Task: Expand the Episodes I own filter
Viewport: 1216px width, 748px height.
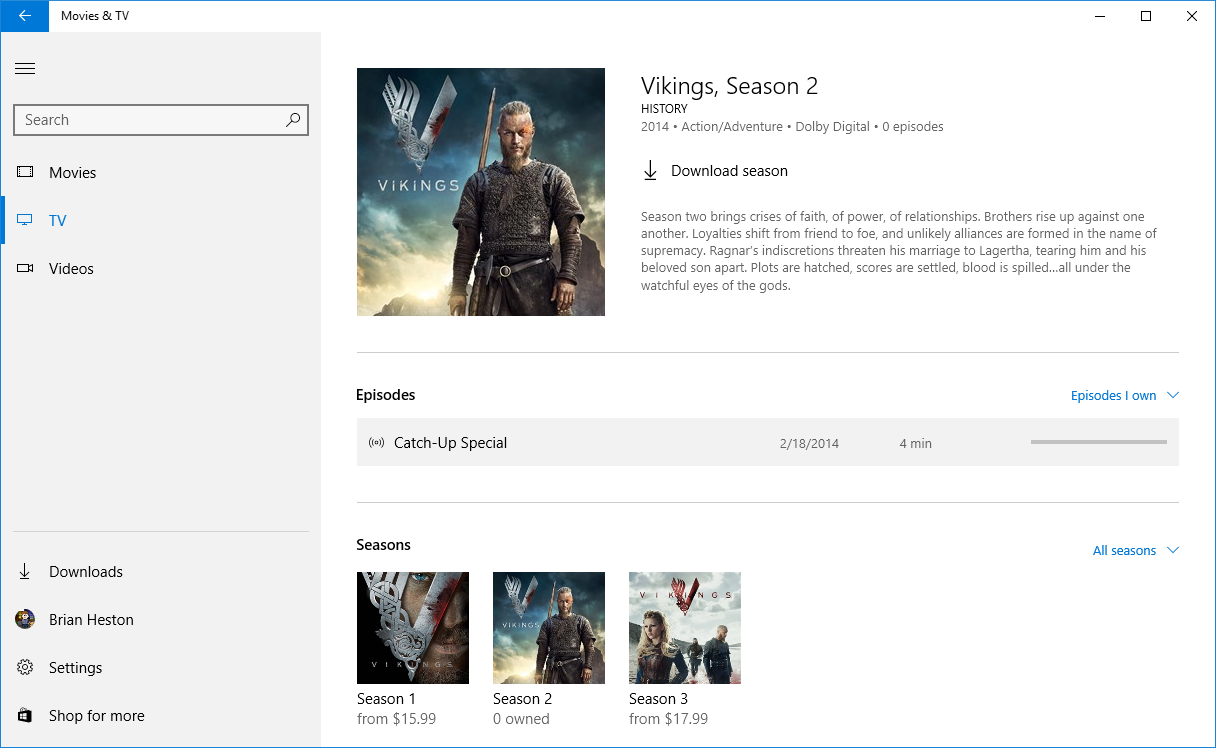Action: click(1125, 395)
